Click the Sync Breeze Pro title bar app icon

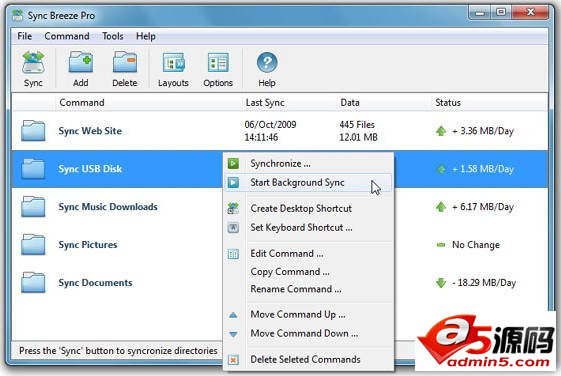18,15
